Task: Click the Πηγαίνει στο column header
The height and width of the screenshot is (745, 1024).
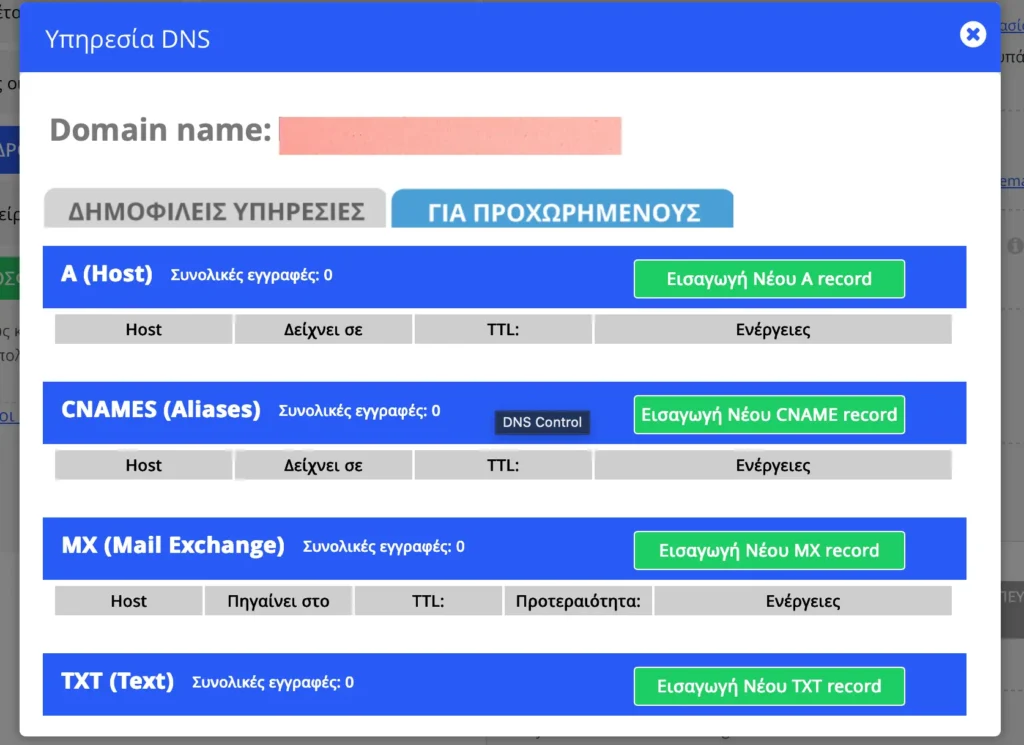Action: pos(278,601)
